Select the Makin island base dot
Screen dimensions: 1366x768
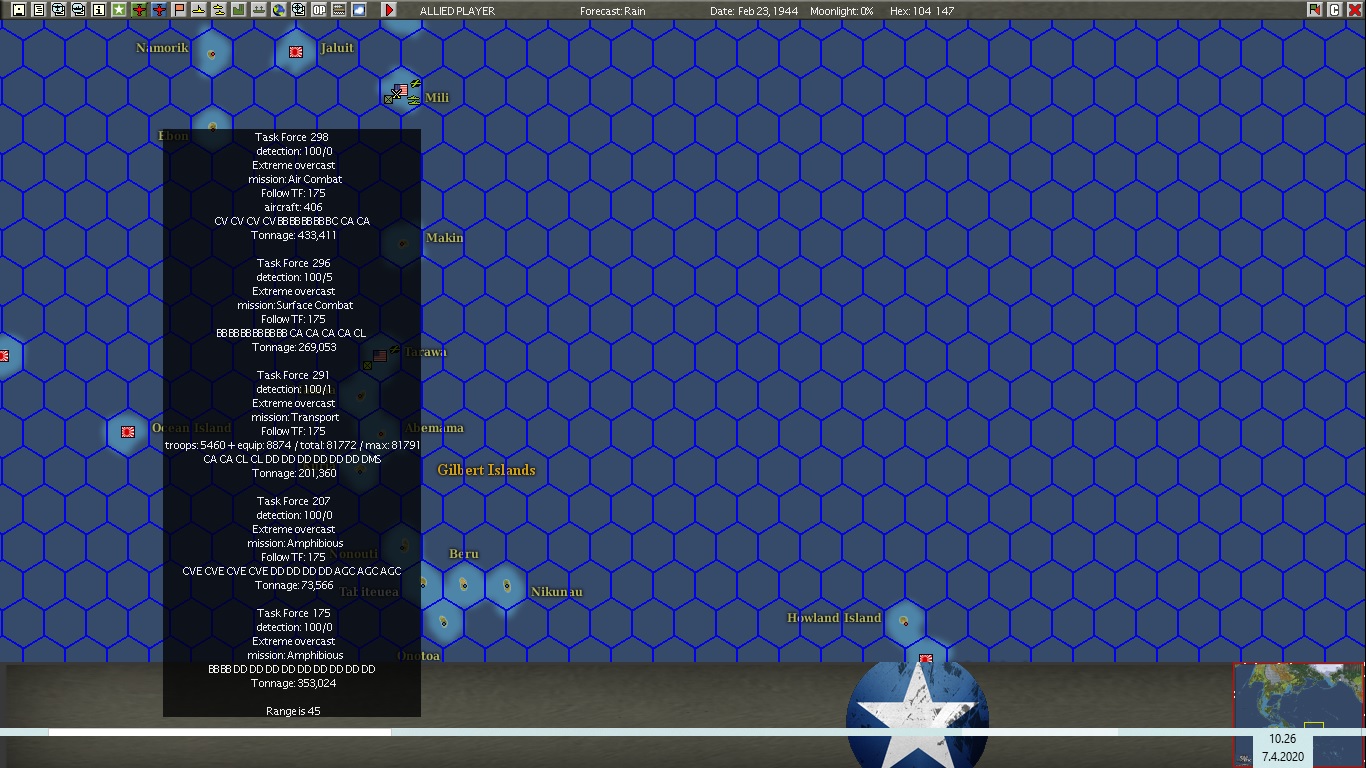pyautogui.click(x=403, y=243)
